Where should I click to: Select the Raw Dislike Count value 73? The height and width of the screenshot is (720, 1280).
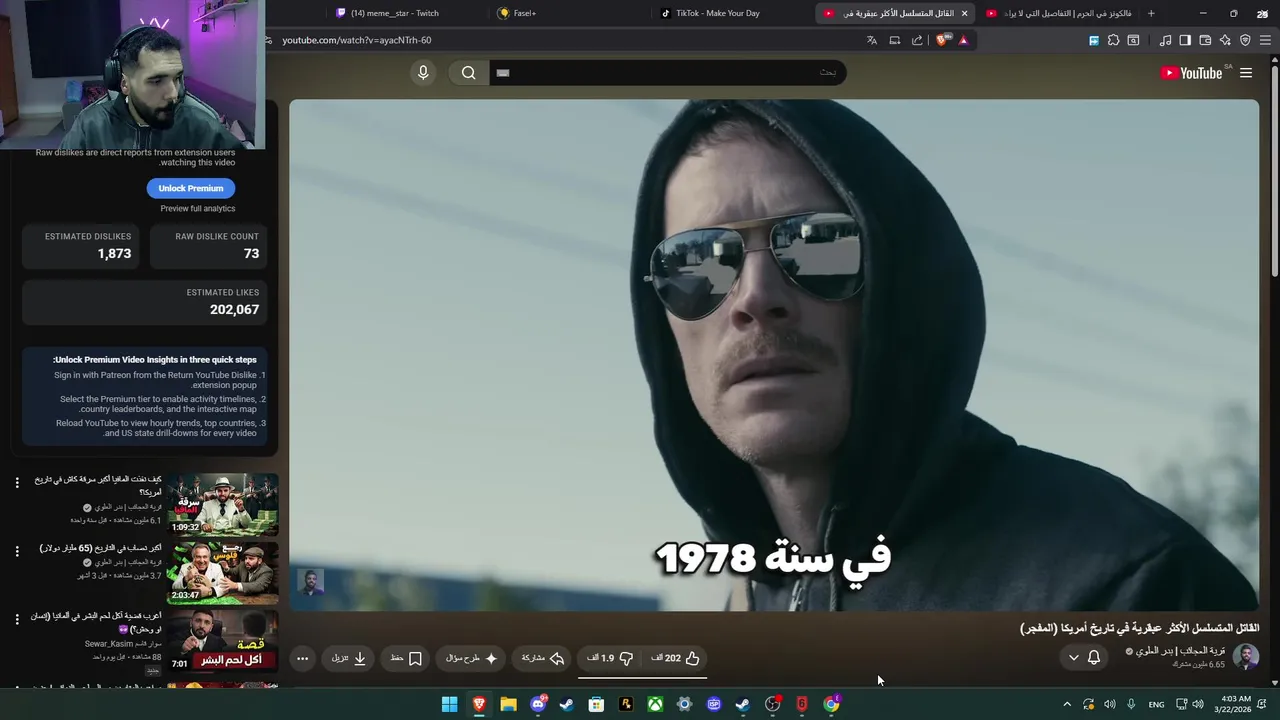click(x=251, y=254)
